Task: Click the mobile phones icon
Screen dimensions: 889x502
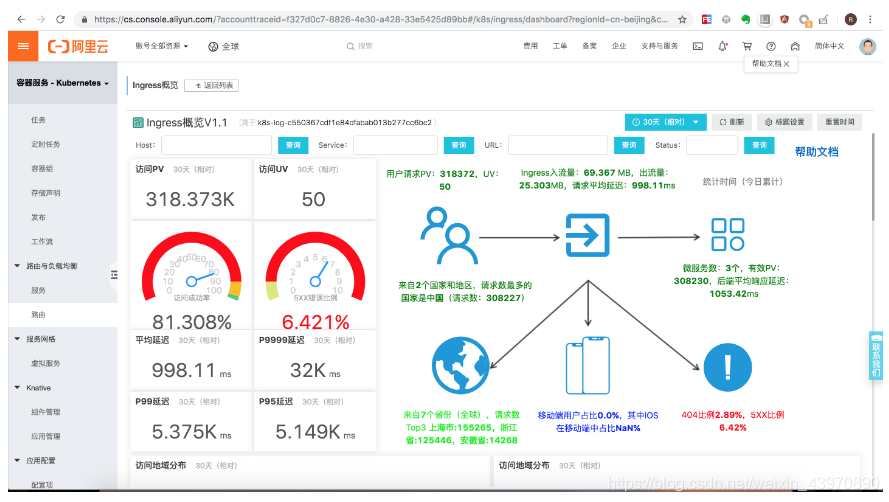Action: pos(587,365)
